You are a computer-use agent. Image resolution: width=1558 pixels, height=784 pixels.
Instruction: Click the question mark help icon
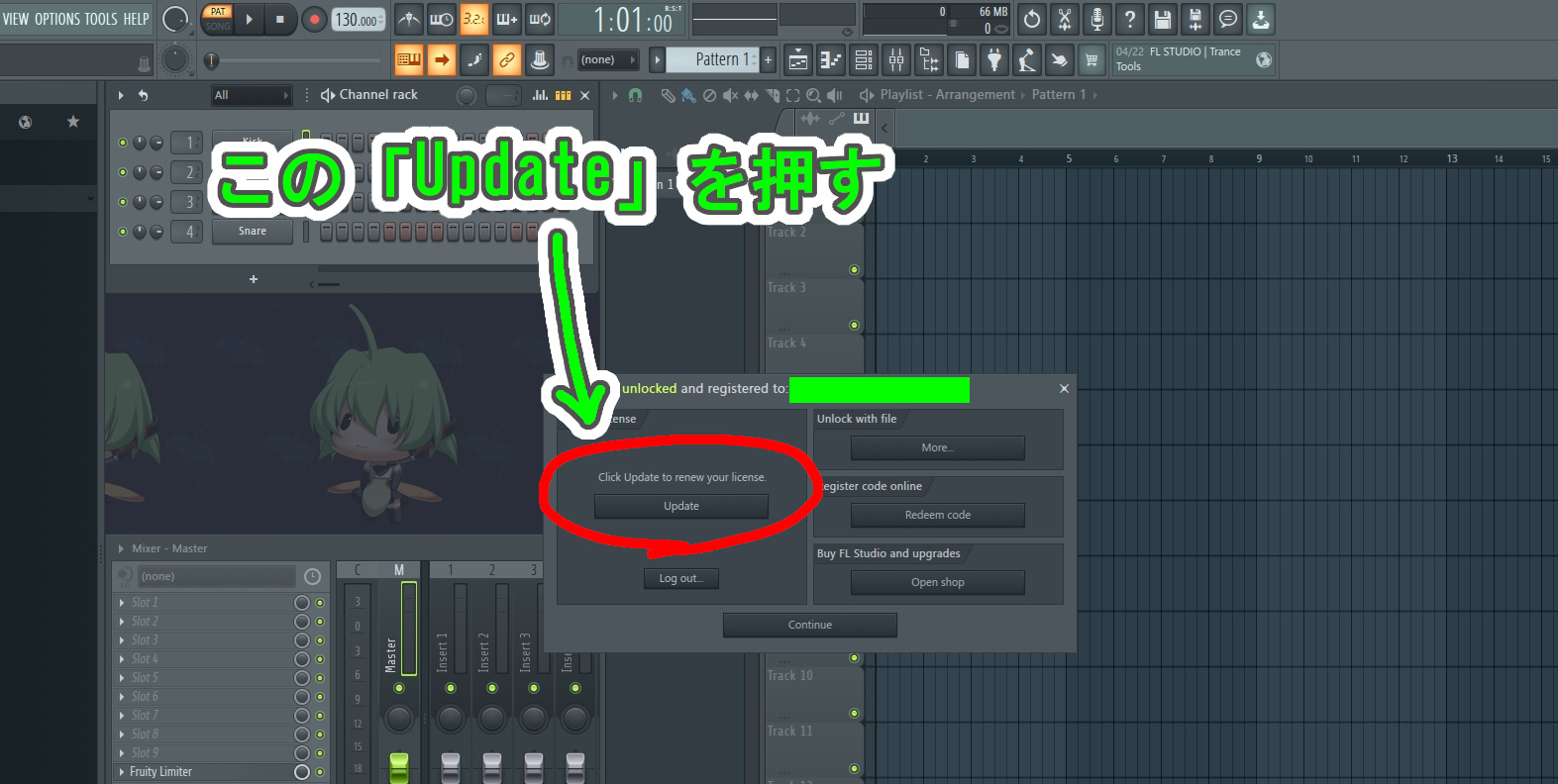click(x=1130, y=19)
